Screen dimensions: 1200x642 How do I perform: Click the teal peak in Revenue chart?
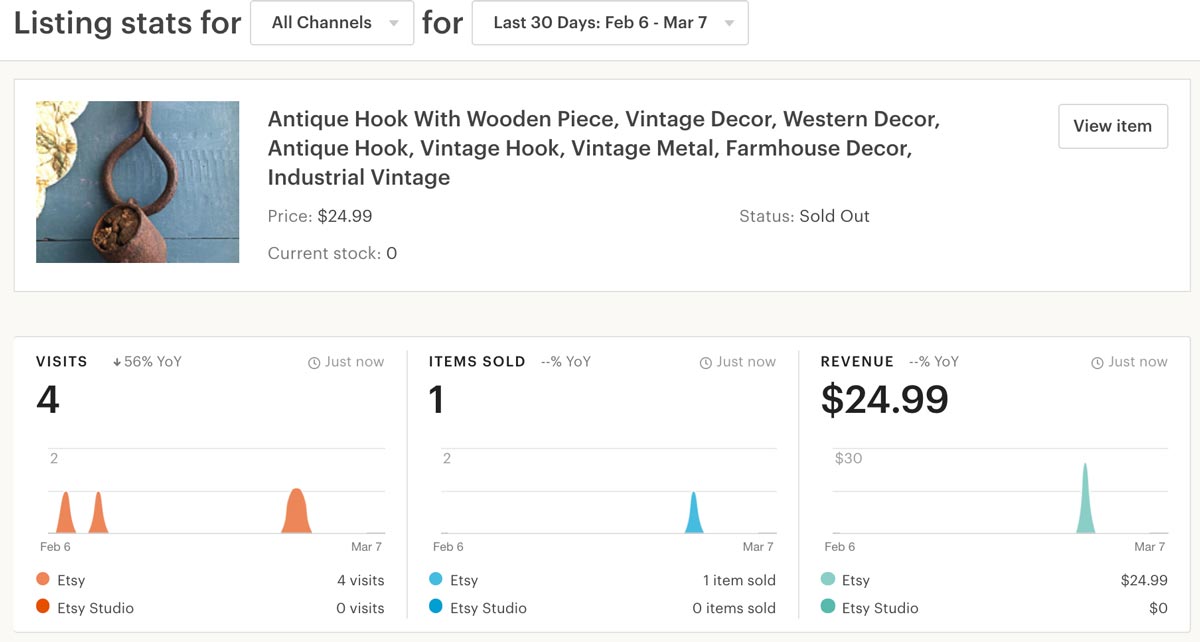tap(1085, 500)
